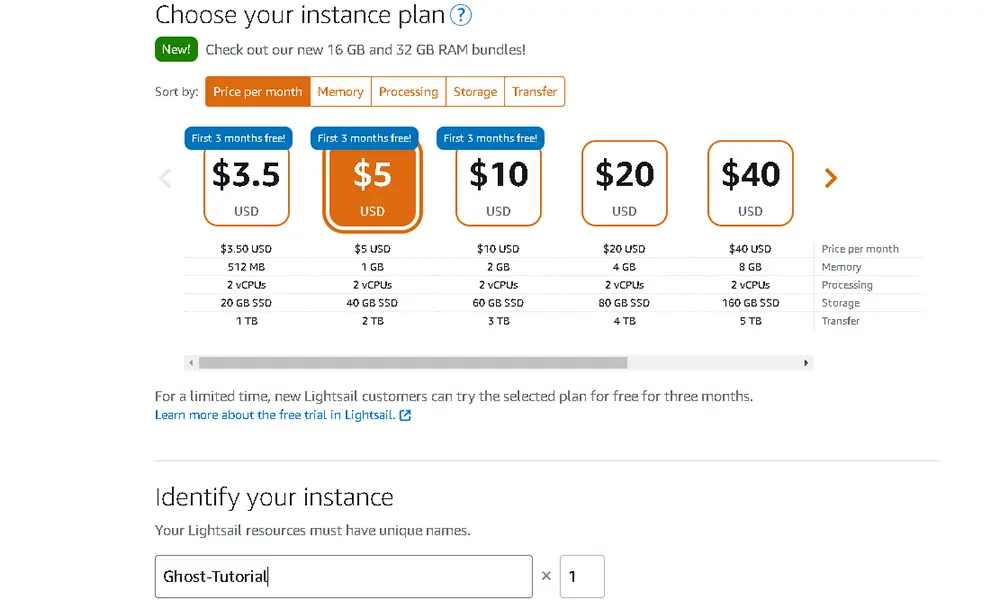The image size is (1000, 600).
Task: Select the $10 USD plan card
Action: pos(498,183)
